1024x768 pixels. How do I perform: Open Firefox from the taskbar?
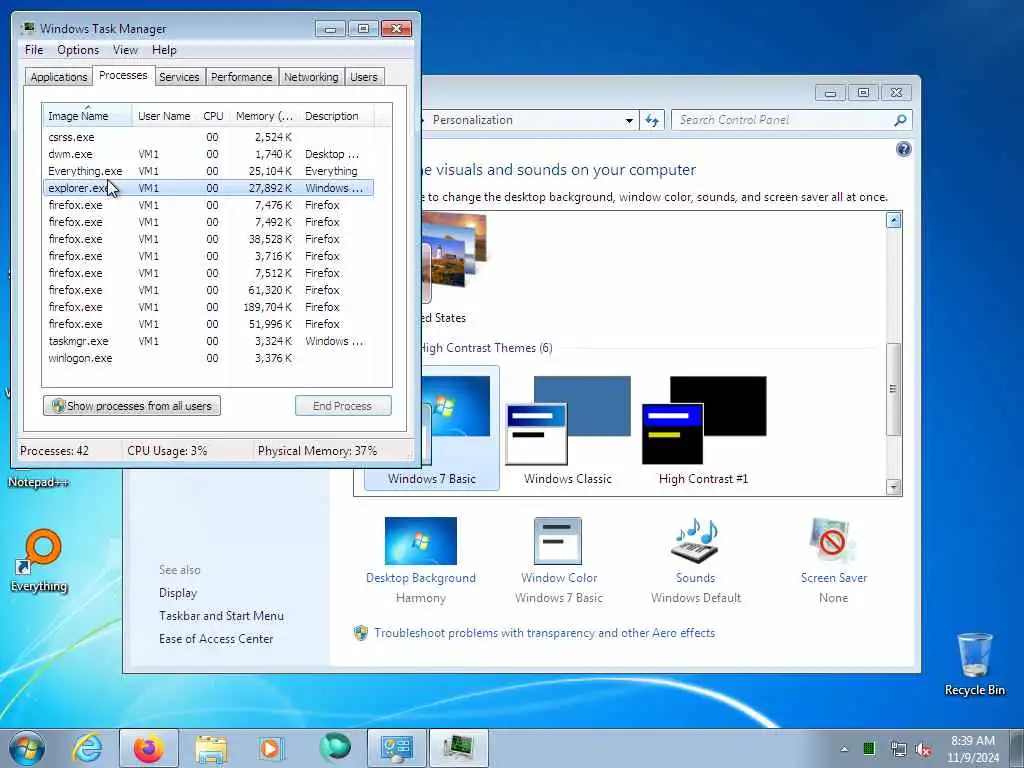point(149,748)
